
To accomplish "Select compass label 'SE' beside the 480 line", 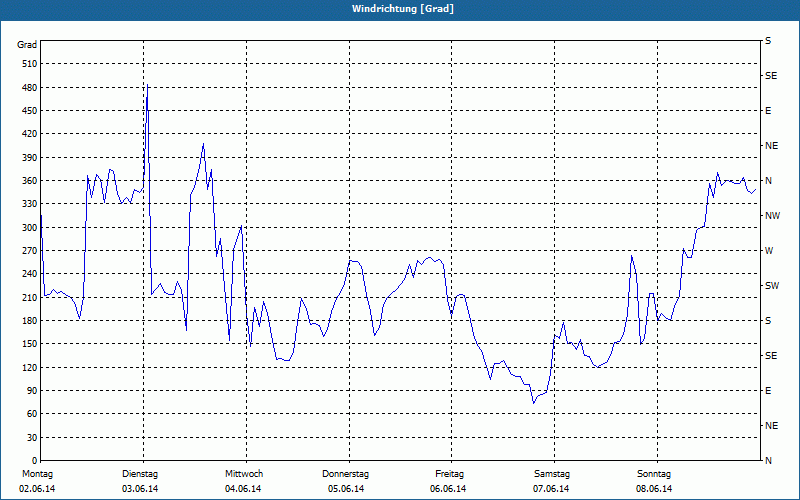I will (x=771, y=76).
